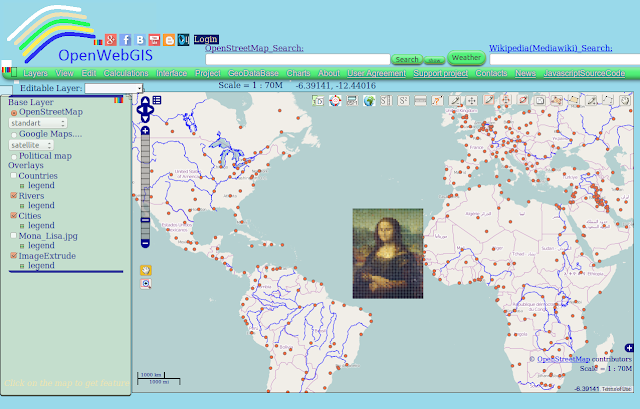Pan the map down with arrow

pos(145,118)
